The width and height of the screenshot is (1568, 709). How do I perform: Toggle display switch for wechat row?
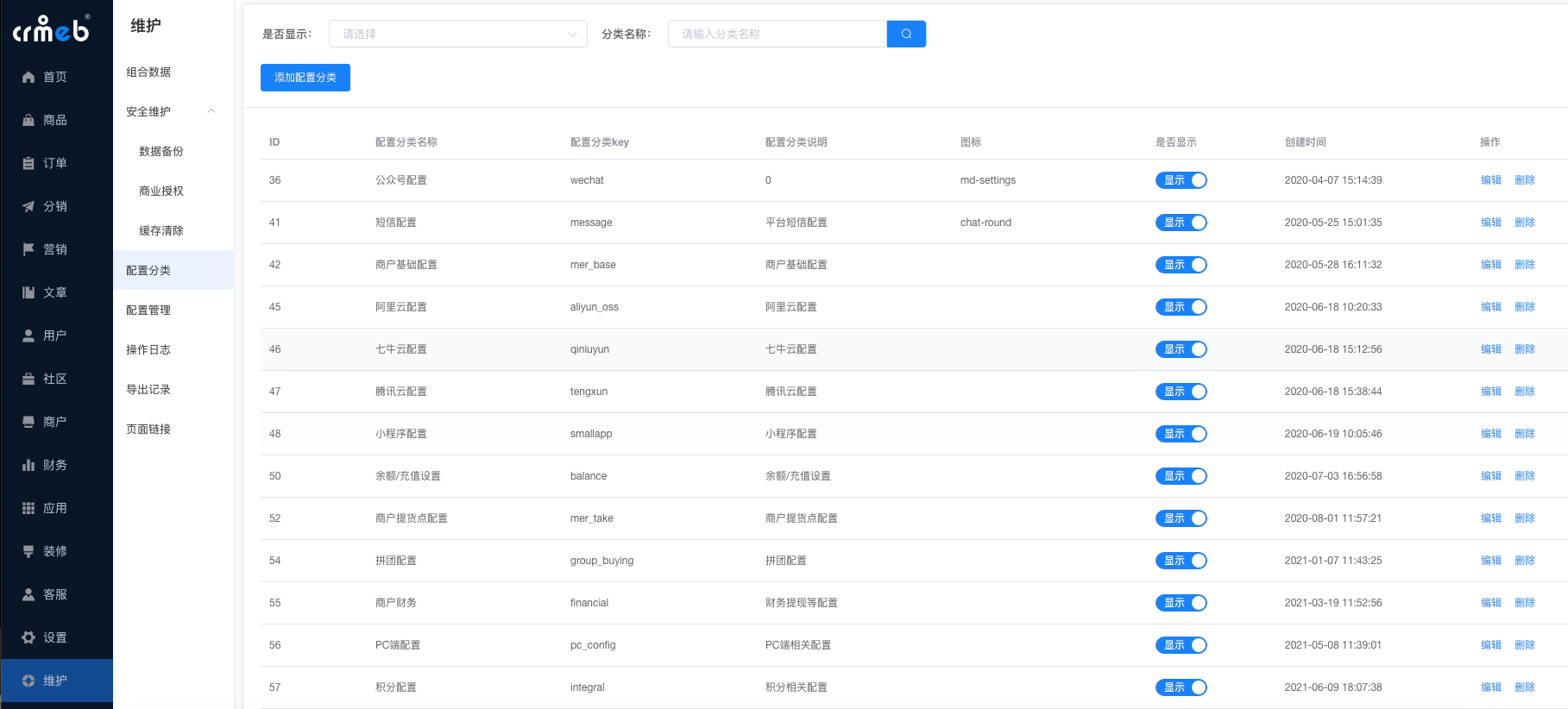1181,180
